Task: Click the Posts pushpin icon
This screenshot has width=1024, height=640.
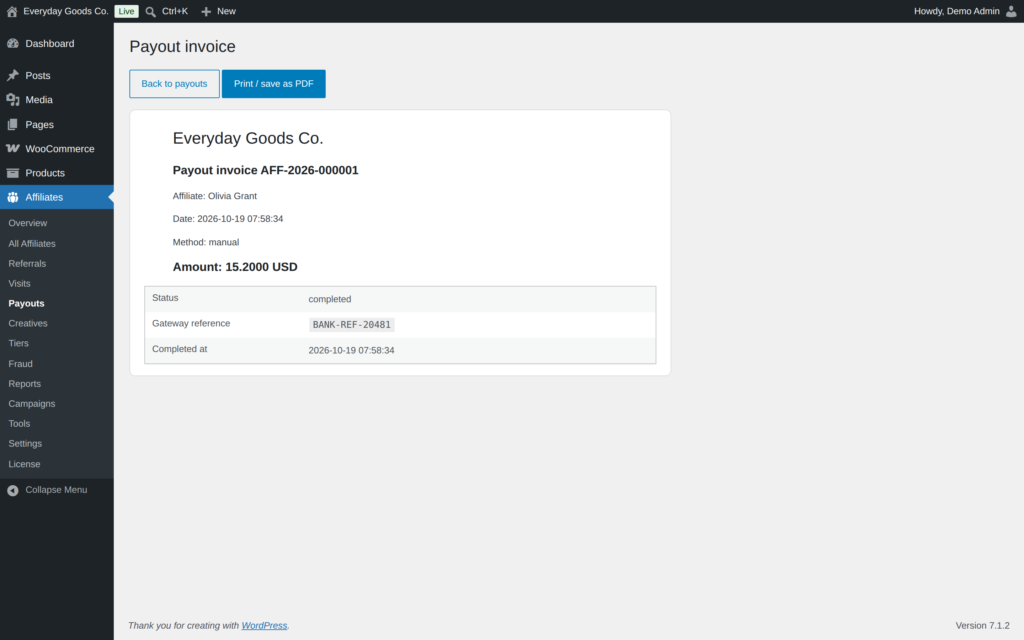Action: click(12, 75)
